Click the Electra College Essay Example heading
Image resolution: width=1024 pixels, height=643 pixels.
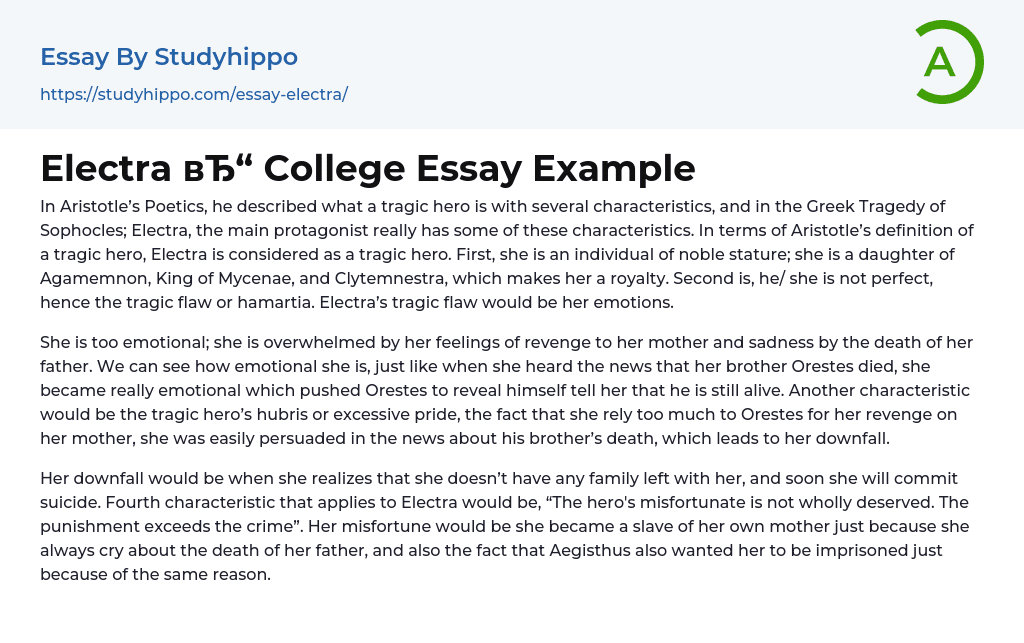tap(367, 168)
